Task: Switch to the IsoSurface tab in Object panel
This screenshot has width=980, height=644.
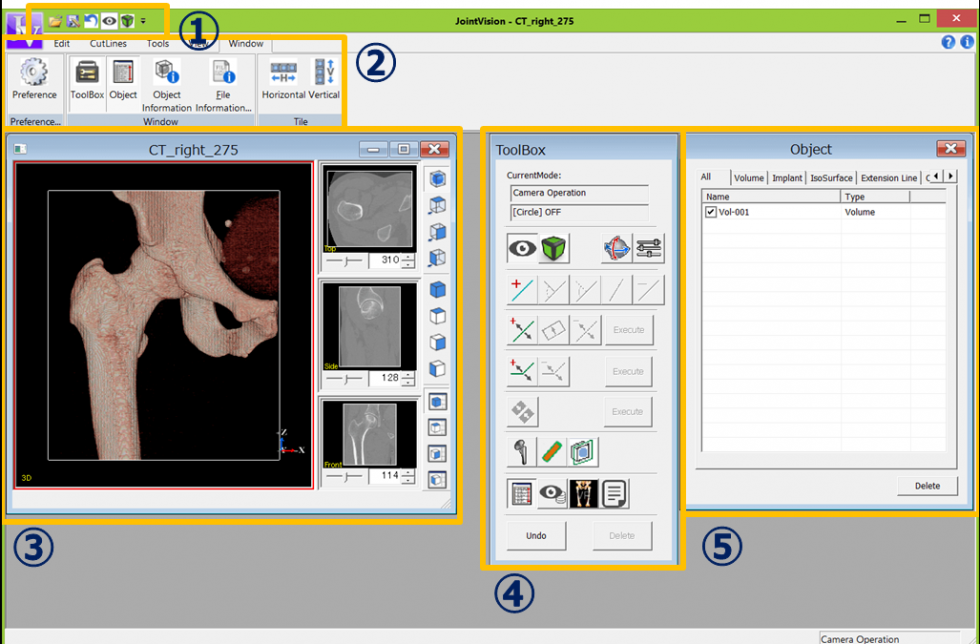Action: coord(831,178)
